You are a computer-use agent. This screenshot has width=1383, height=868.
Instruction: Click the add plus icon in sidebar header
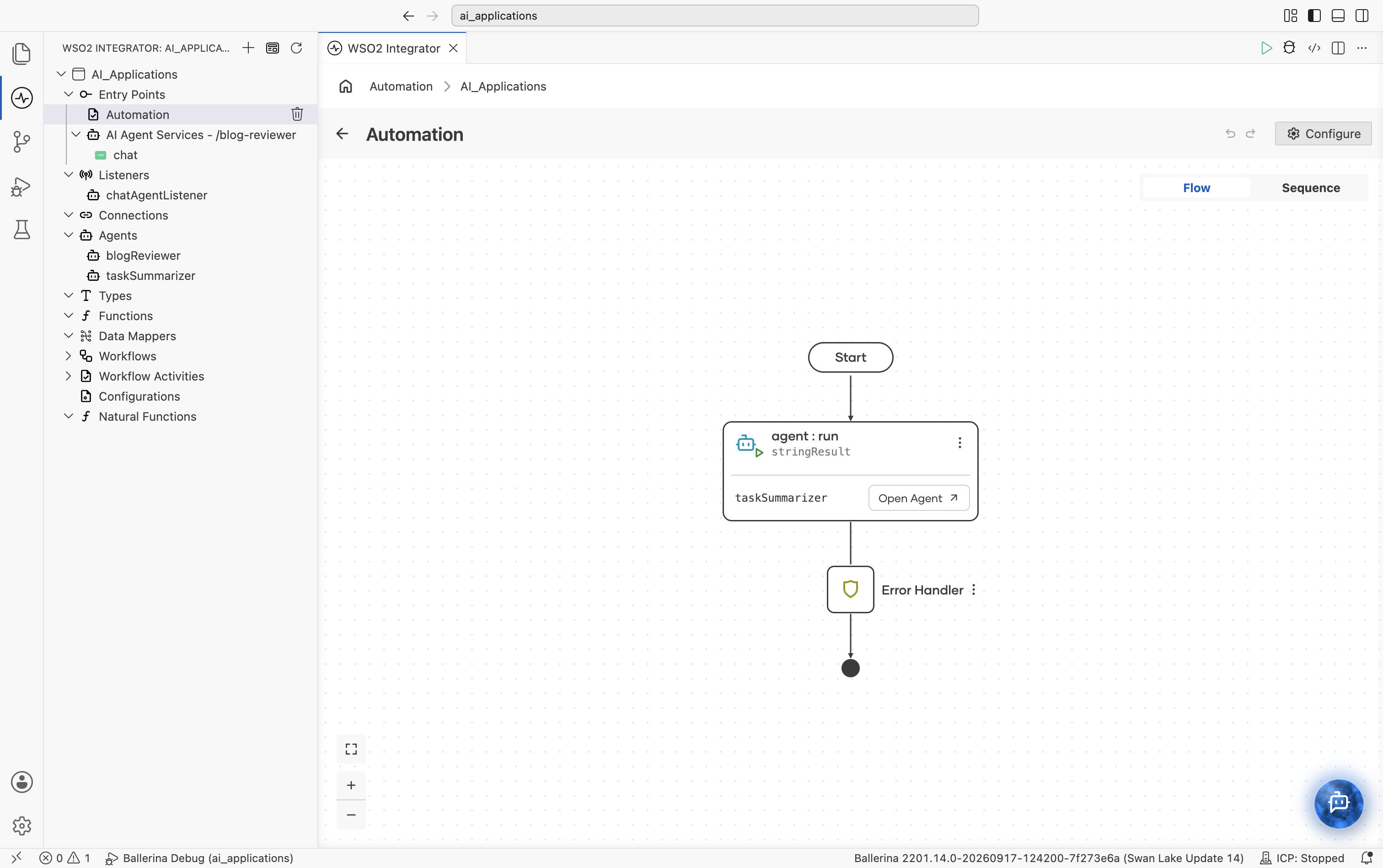248,48
